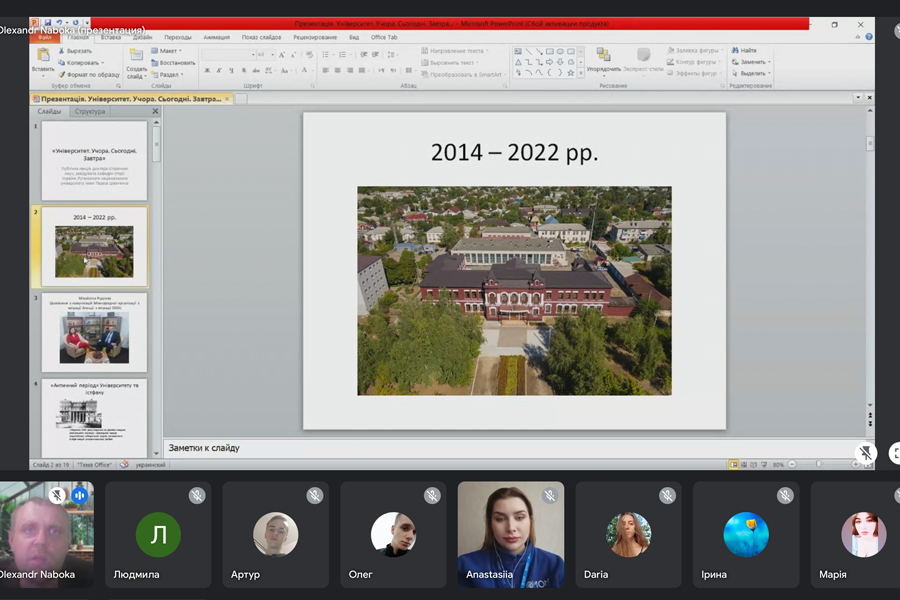The width and height of the screenshot is (900, 600).
Task: Open the Layout (Макет) dropdown
Action: (x=168, y=50)
